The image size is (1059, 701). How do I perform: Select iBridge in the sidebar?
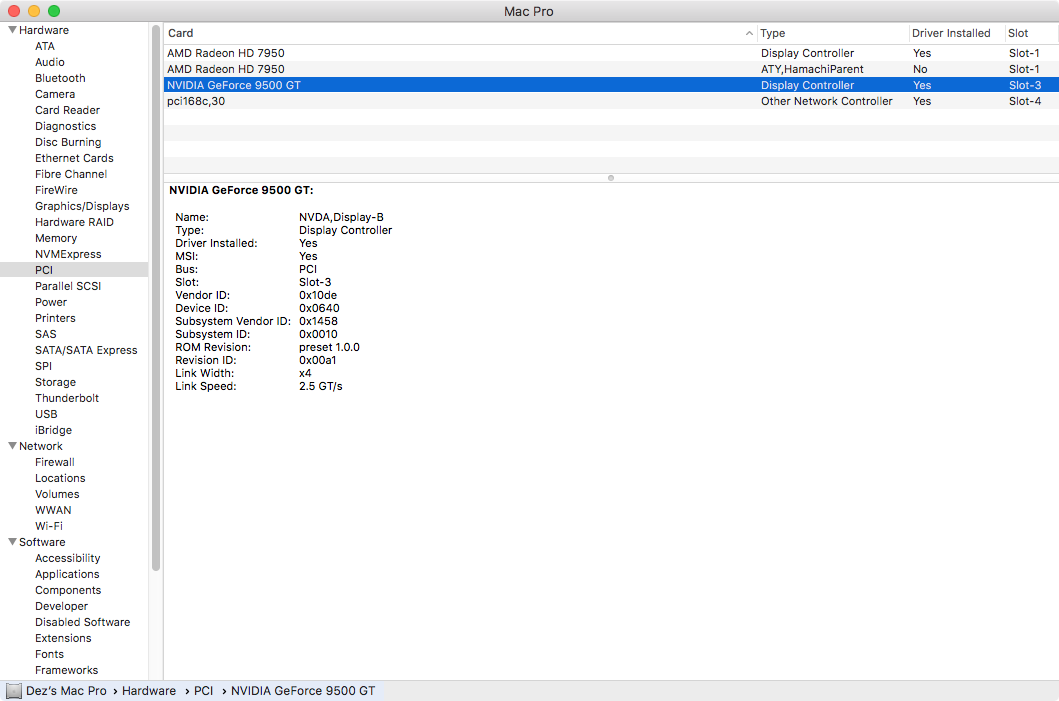pos(53,430)
